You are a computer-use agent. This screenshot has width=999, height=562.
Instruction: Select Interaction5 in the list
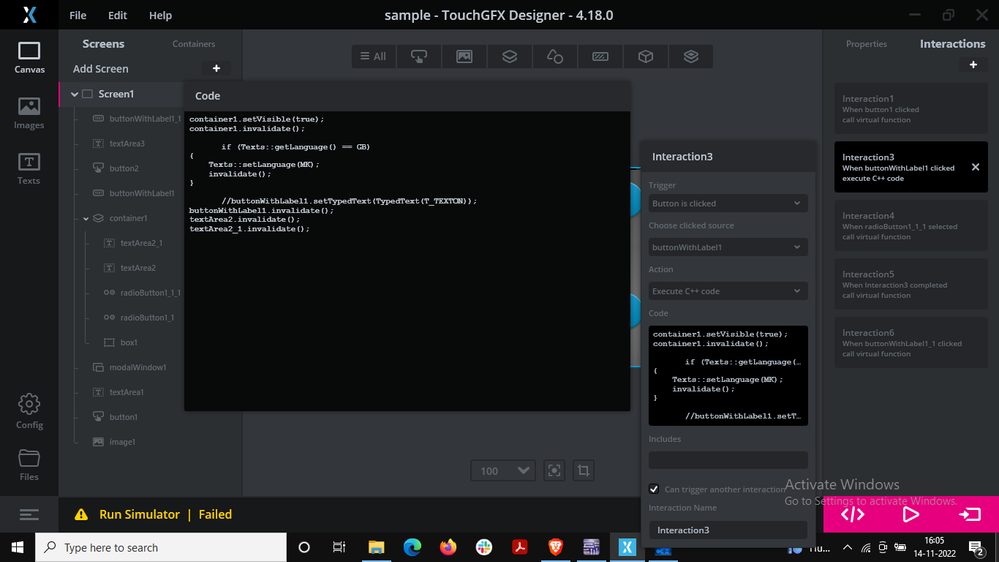911,284
